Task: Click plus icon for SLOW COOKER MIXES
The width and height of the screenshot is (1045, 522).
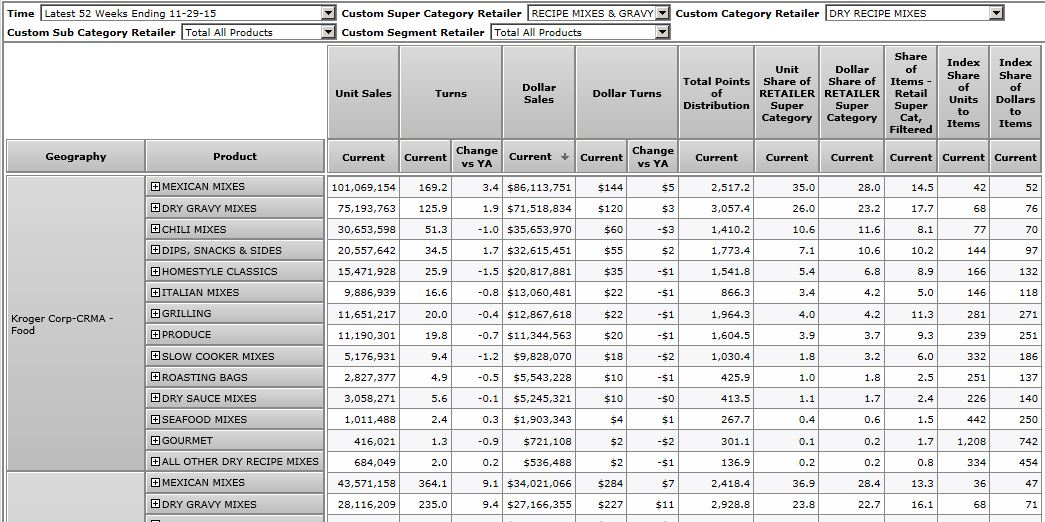Action: pos(155,356)
